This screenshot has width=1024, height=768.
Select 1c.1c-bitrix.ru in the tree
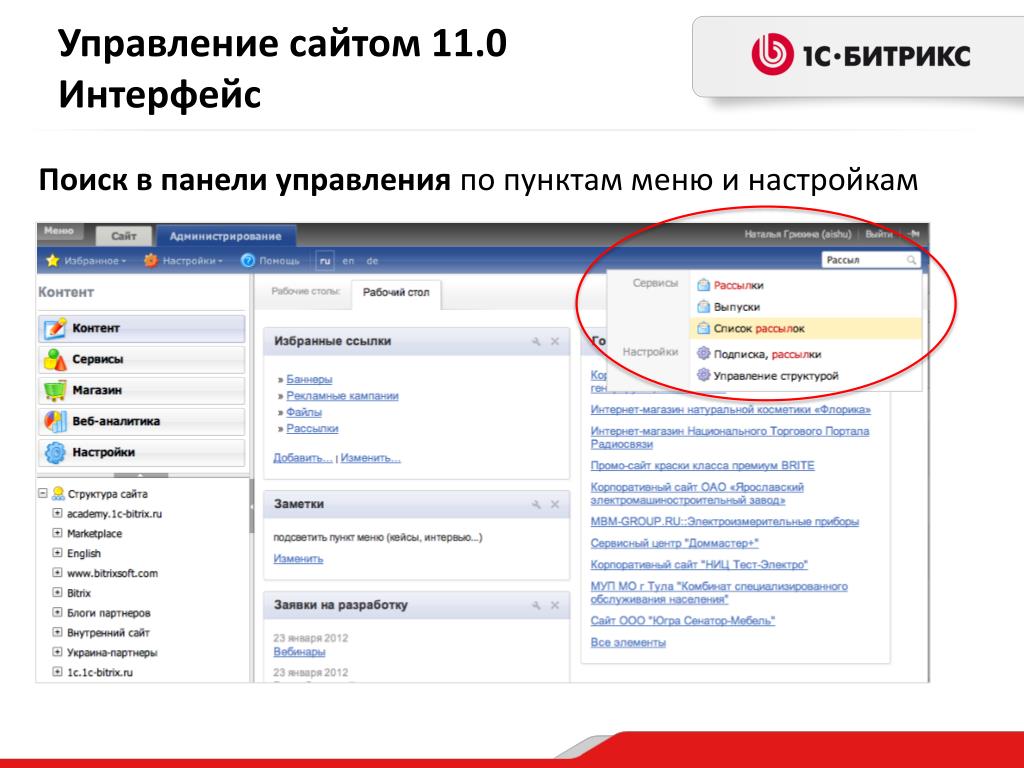point(100,672)
